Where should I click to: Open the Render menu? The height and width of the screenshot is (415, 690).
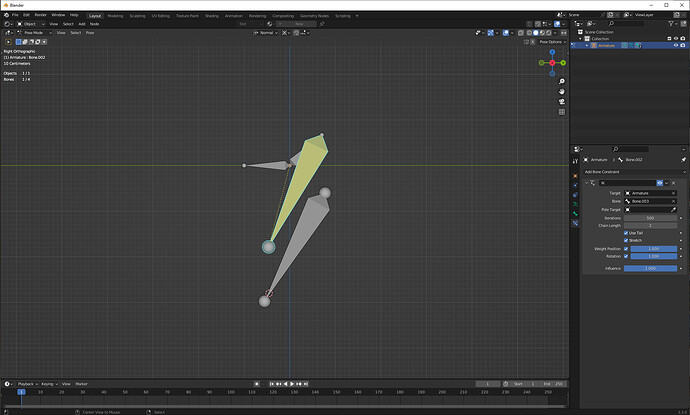click(x=40, y=15)
